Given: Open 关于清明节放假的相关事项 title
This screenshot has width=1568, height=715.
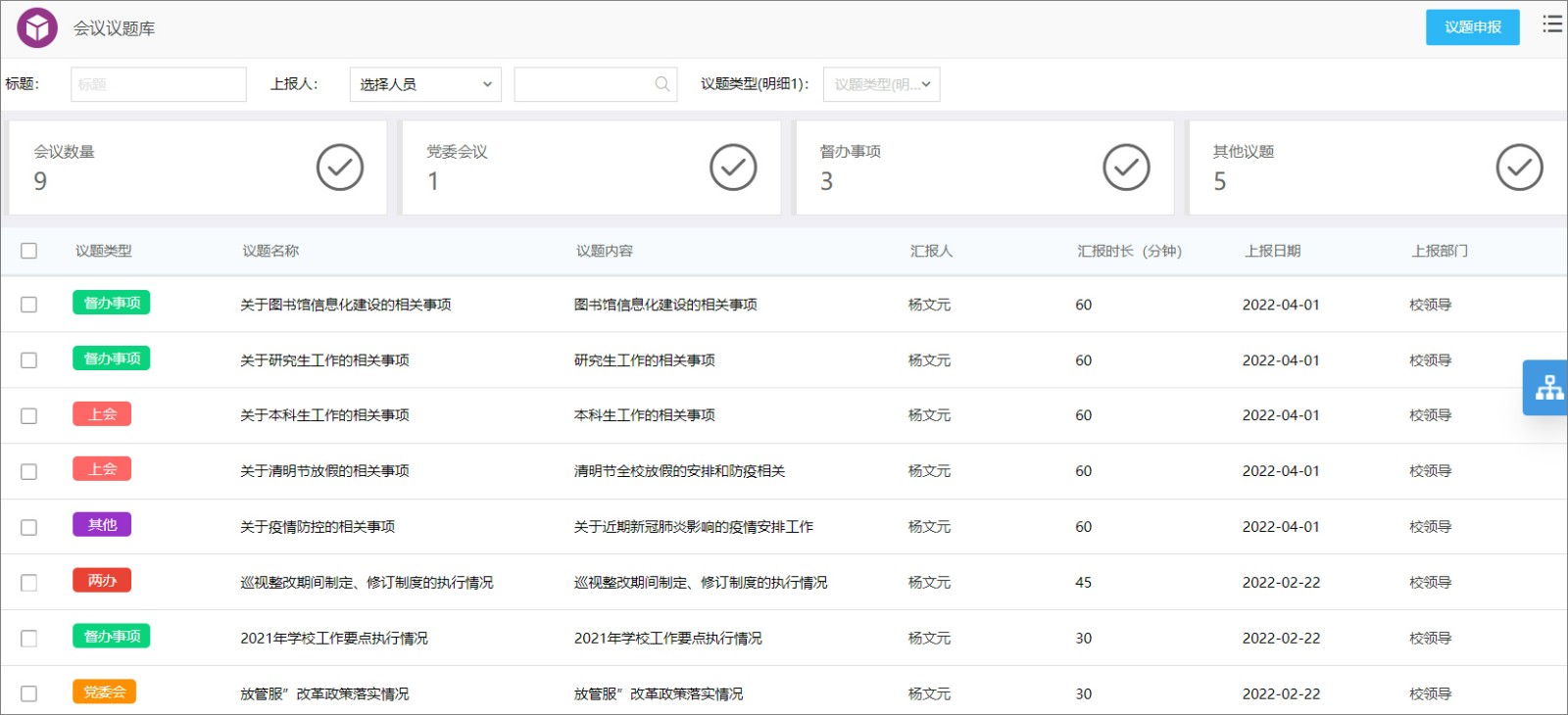Looking at the screenshot, I should pos(324,471).
